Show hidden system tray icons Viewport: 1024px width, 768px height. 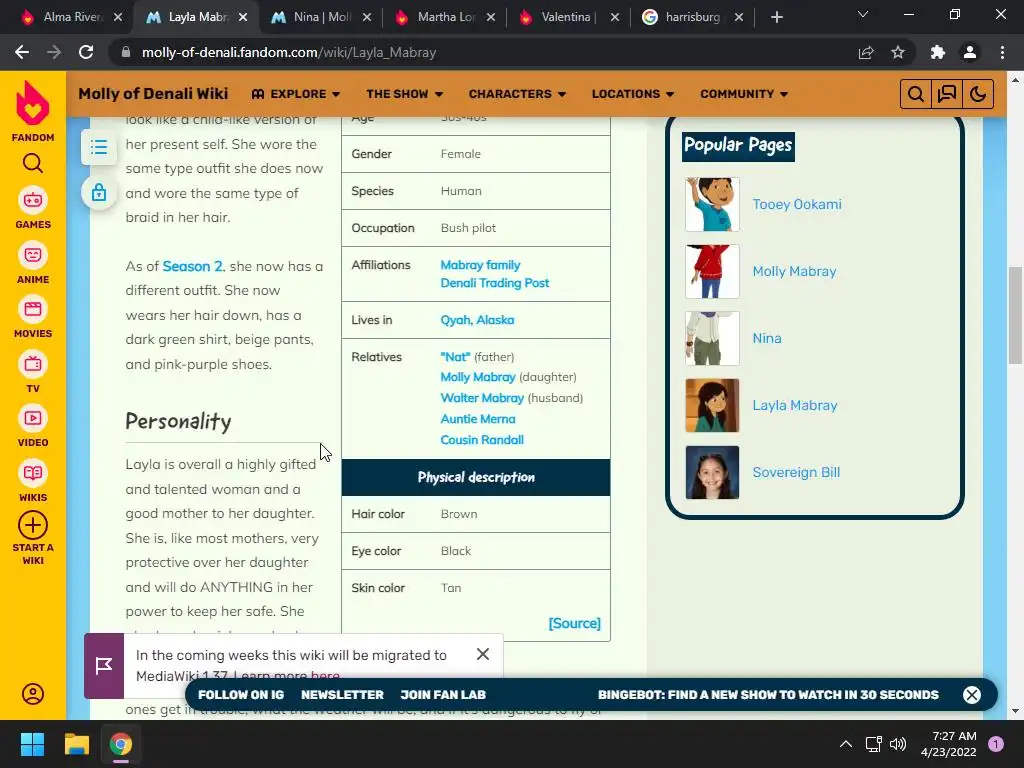pyautogui.click(x=846, y=744)
